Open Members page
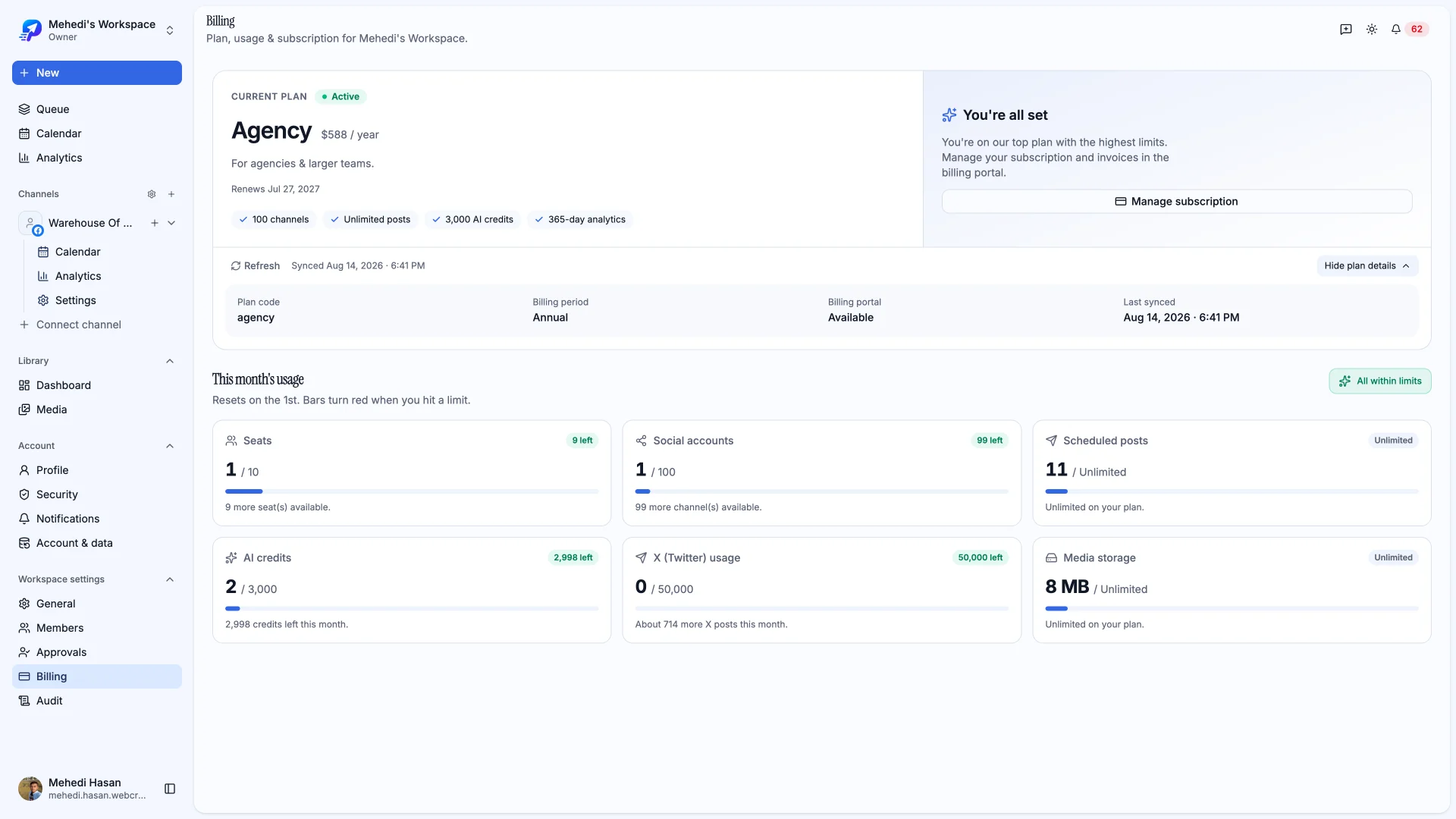Image resolution: width=1456 pixels, height=819 pixels. 97,628
